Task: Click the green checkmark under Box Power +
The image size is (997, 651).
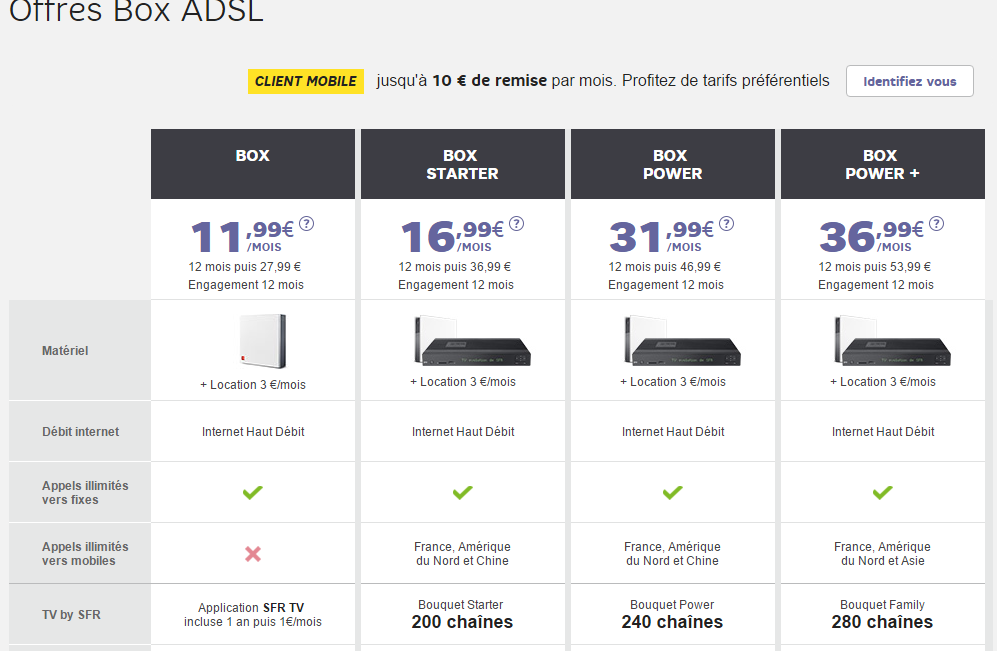Action: (x=882, y=492)
